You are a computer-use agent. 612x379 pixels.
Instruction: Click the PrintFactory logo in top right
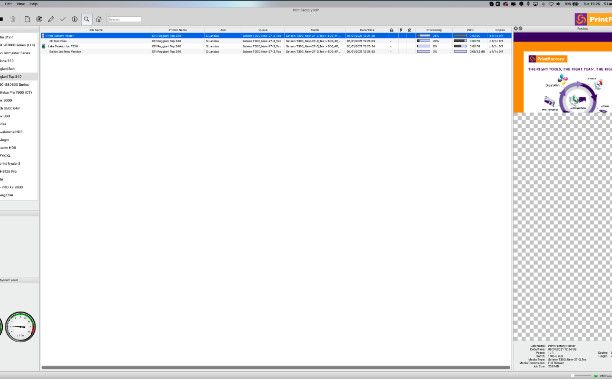[x=593, y=19]
